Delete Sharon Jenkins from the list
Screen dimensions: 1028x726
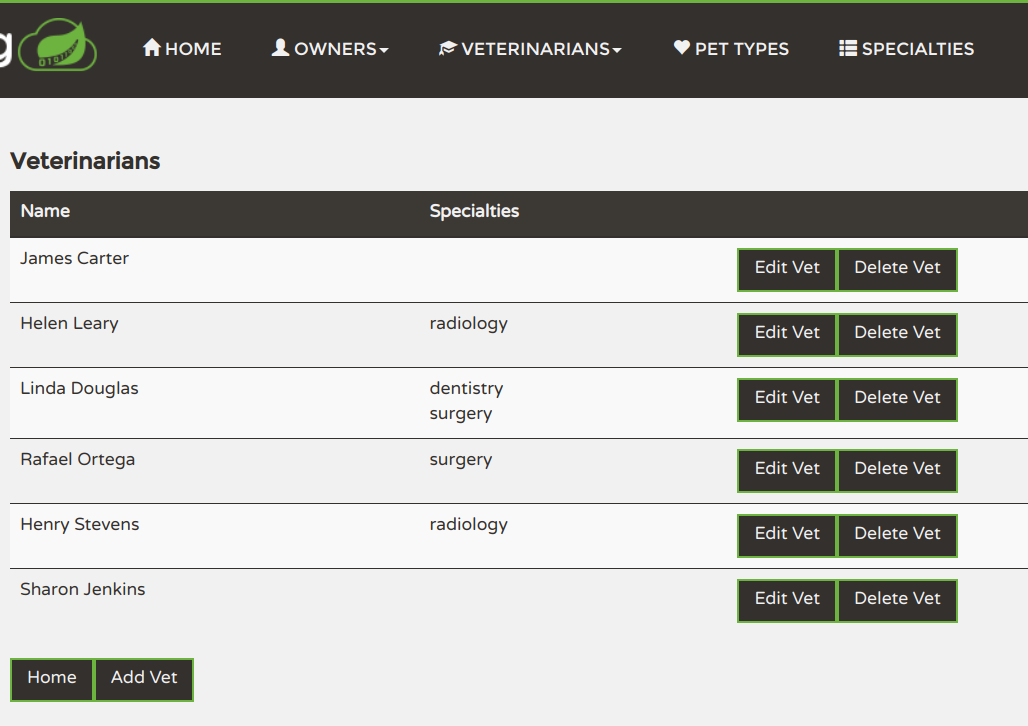coord(897,600)
